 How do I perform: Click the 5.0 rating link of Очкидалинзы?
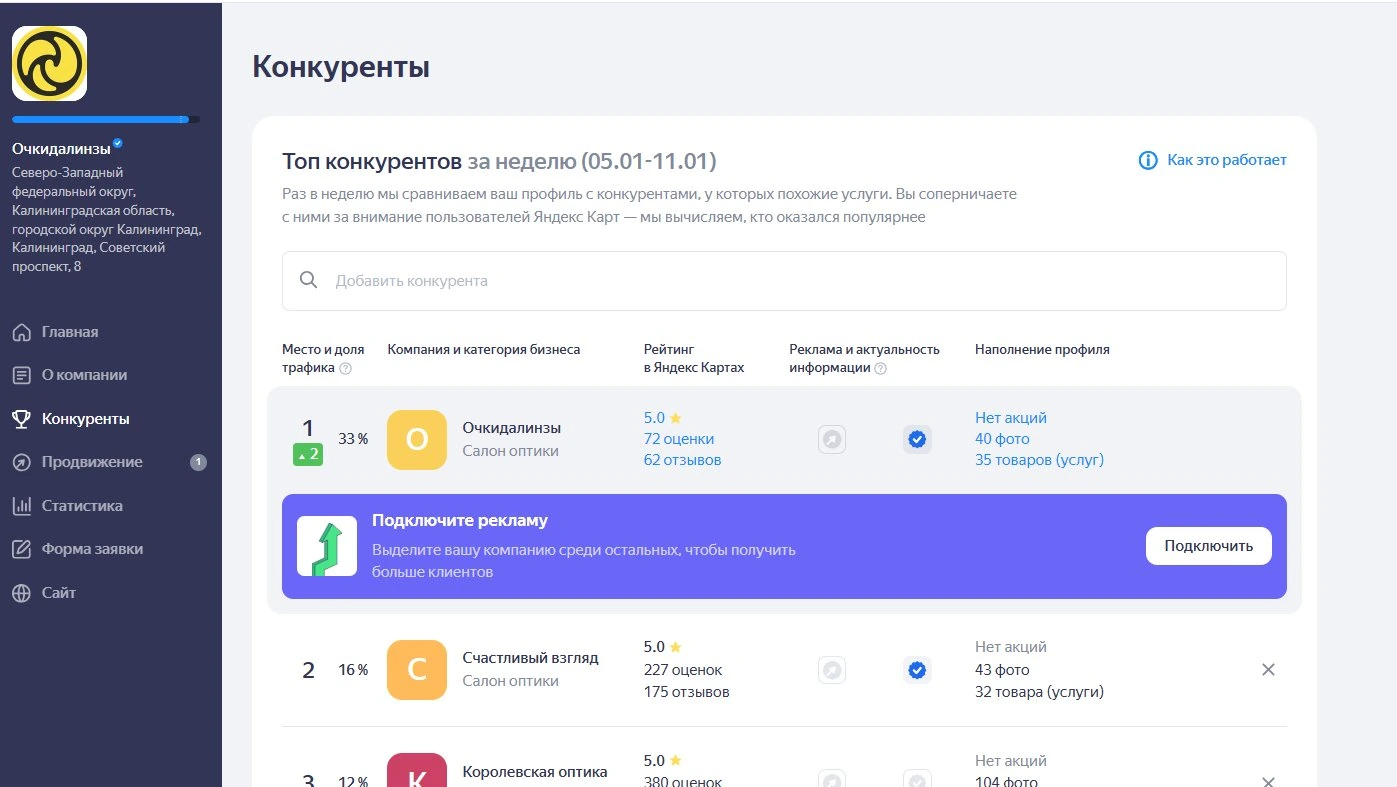coord(654,418)
